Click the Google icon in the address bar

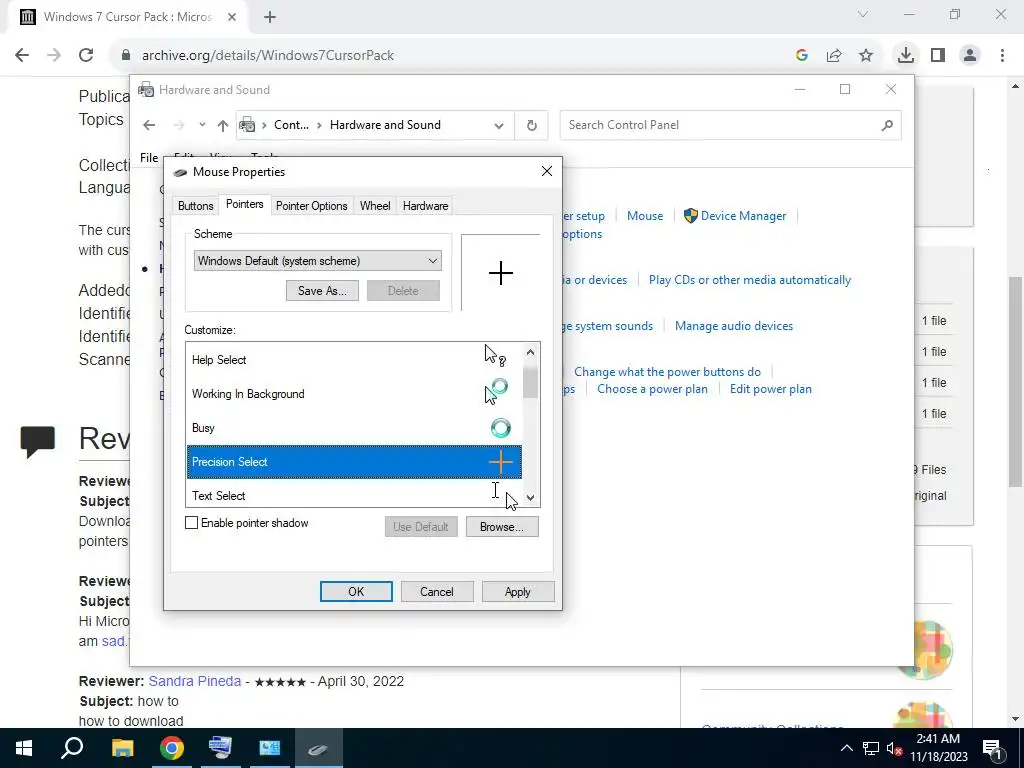click(x=801, y=56)
